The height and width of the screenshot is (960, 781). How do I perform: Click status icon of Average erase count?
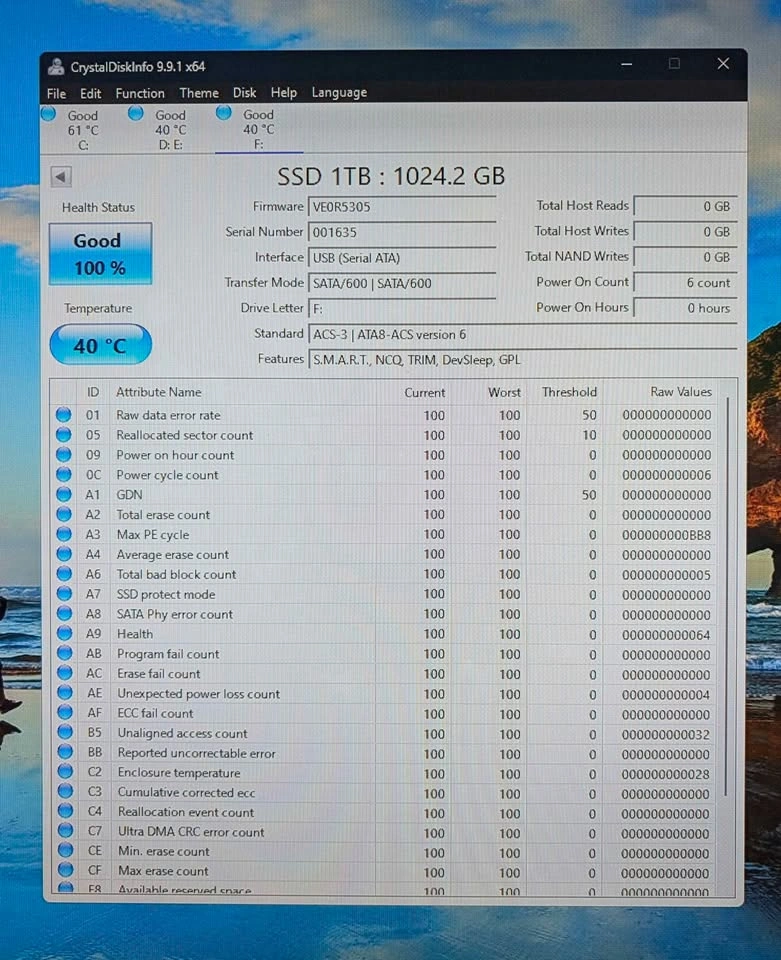[64, 554]
